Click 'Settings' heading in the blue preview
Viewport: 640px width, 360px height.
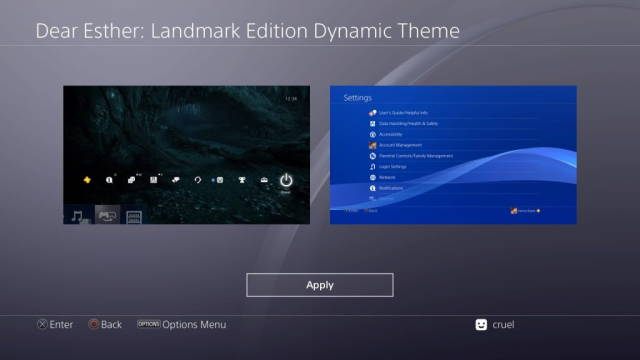coord(358,98)
